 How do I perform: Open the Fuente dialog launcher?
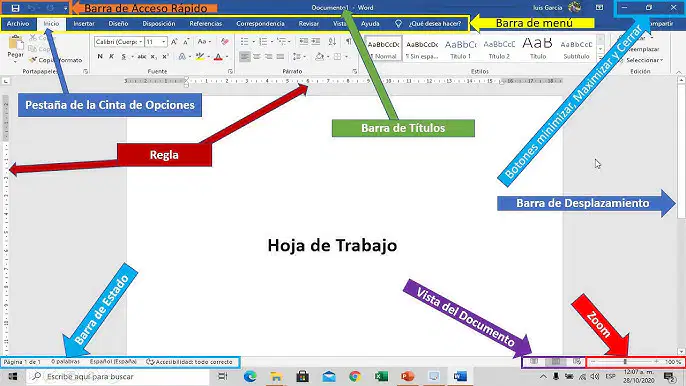(x=230, y=71)
